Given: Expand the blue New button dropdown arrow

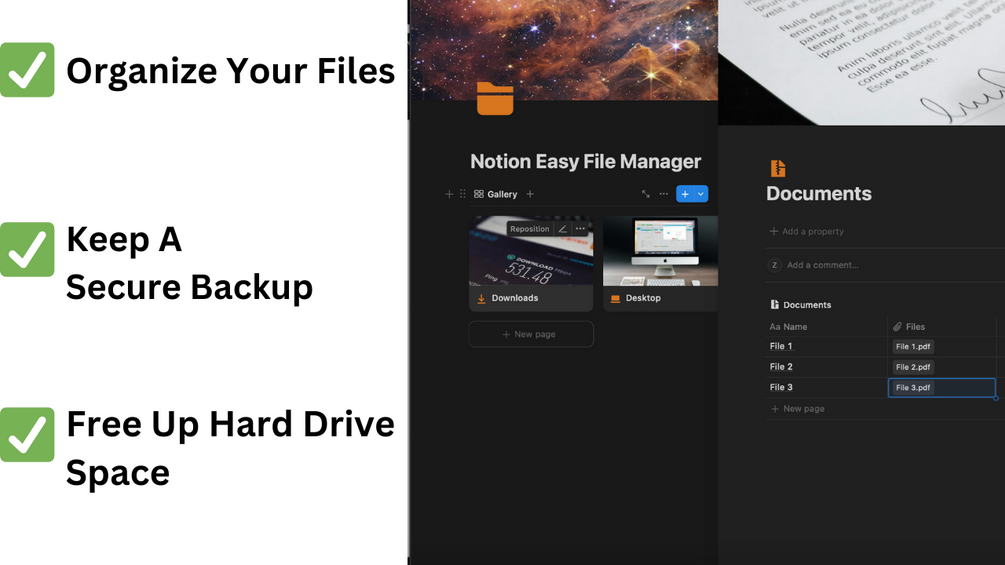Looking at the screenshot, I should [701, 194].
